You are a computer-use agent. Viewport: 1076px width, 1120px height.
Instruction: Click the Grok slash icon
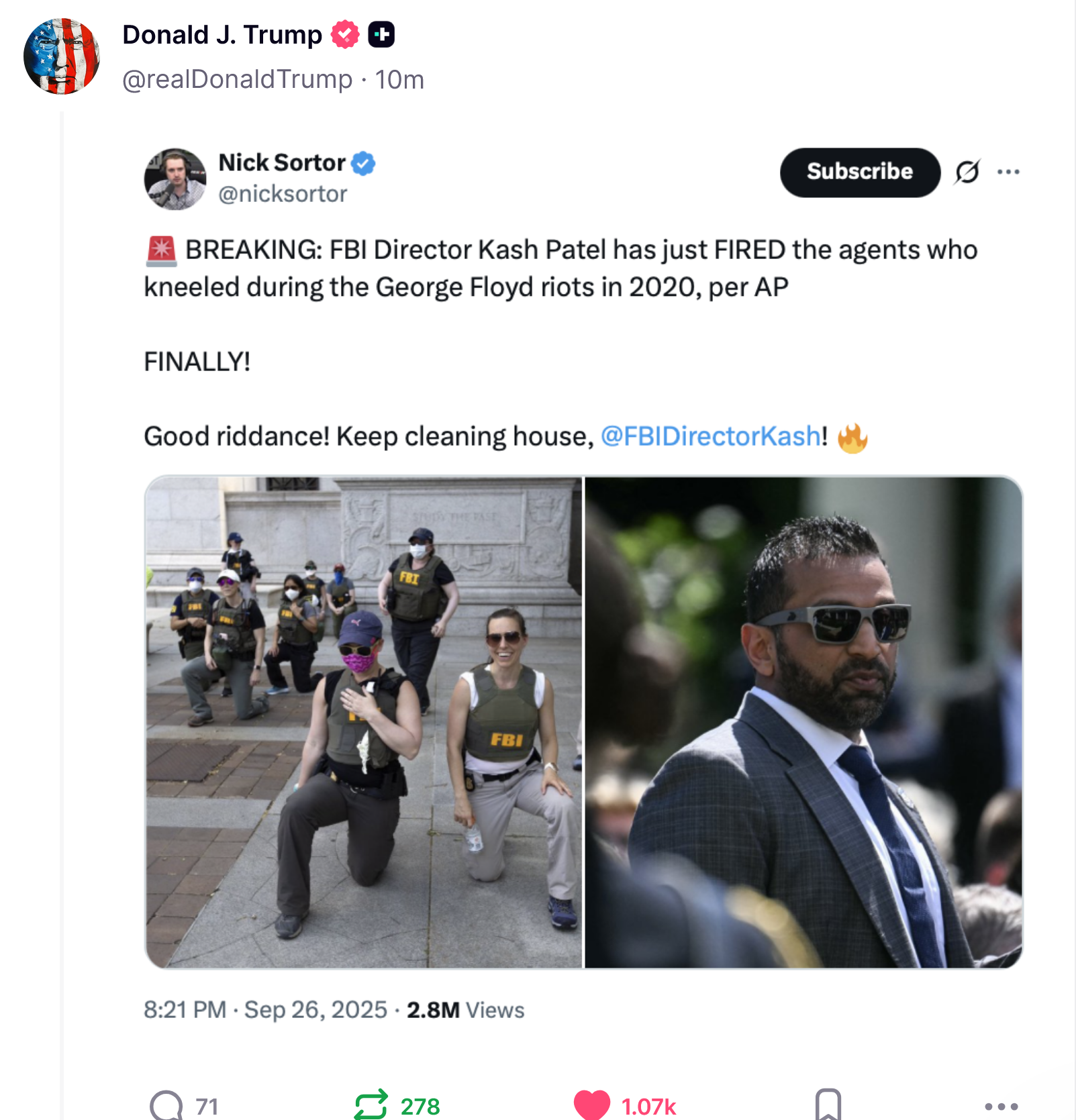pos(967,172)
